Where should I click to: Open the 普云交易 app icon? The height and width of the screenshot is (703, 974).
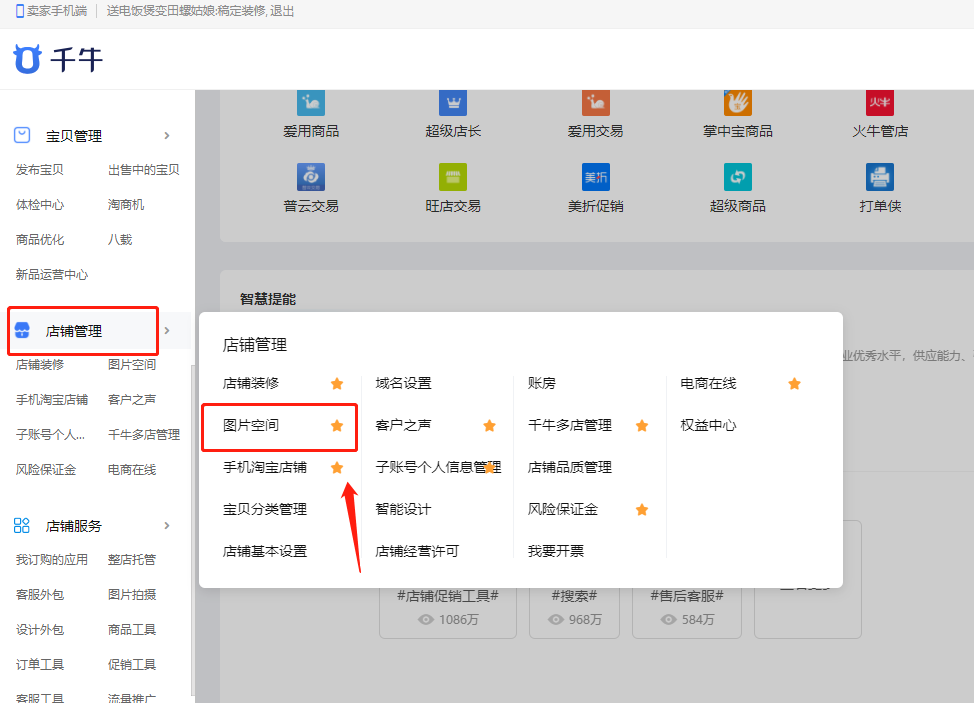tap(311, 177)
